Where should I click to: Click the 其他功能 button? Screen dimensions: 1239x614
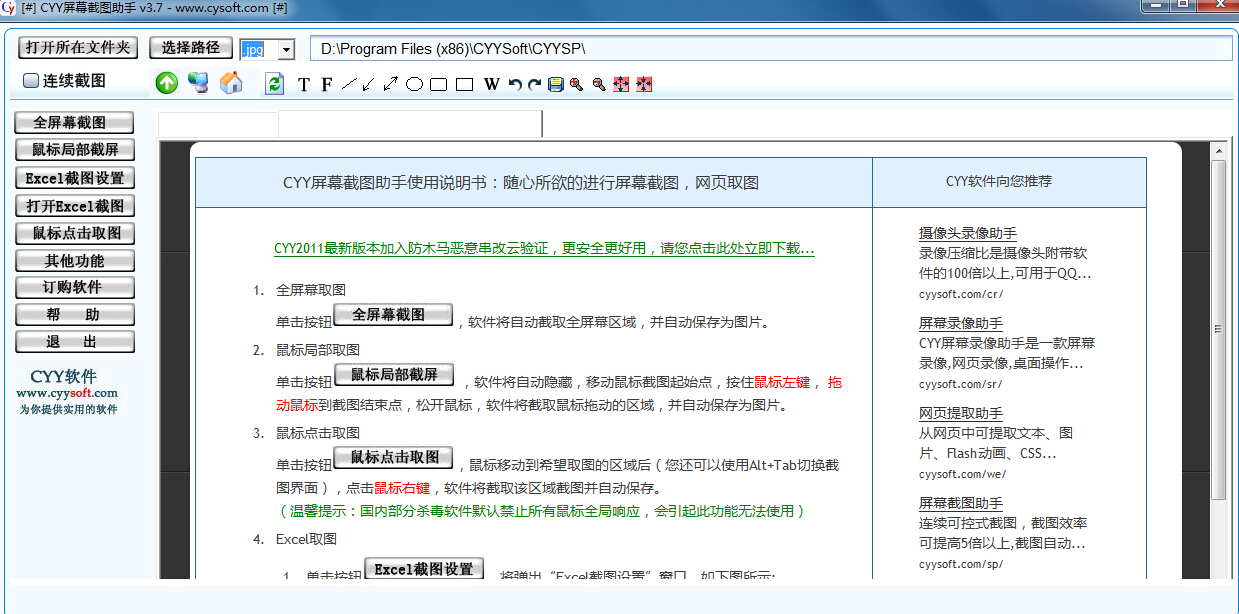click(75, 261)
